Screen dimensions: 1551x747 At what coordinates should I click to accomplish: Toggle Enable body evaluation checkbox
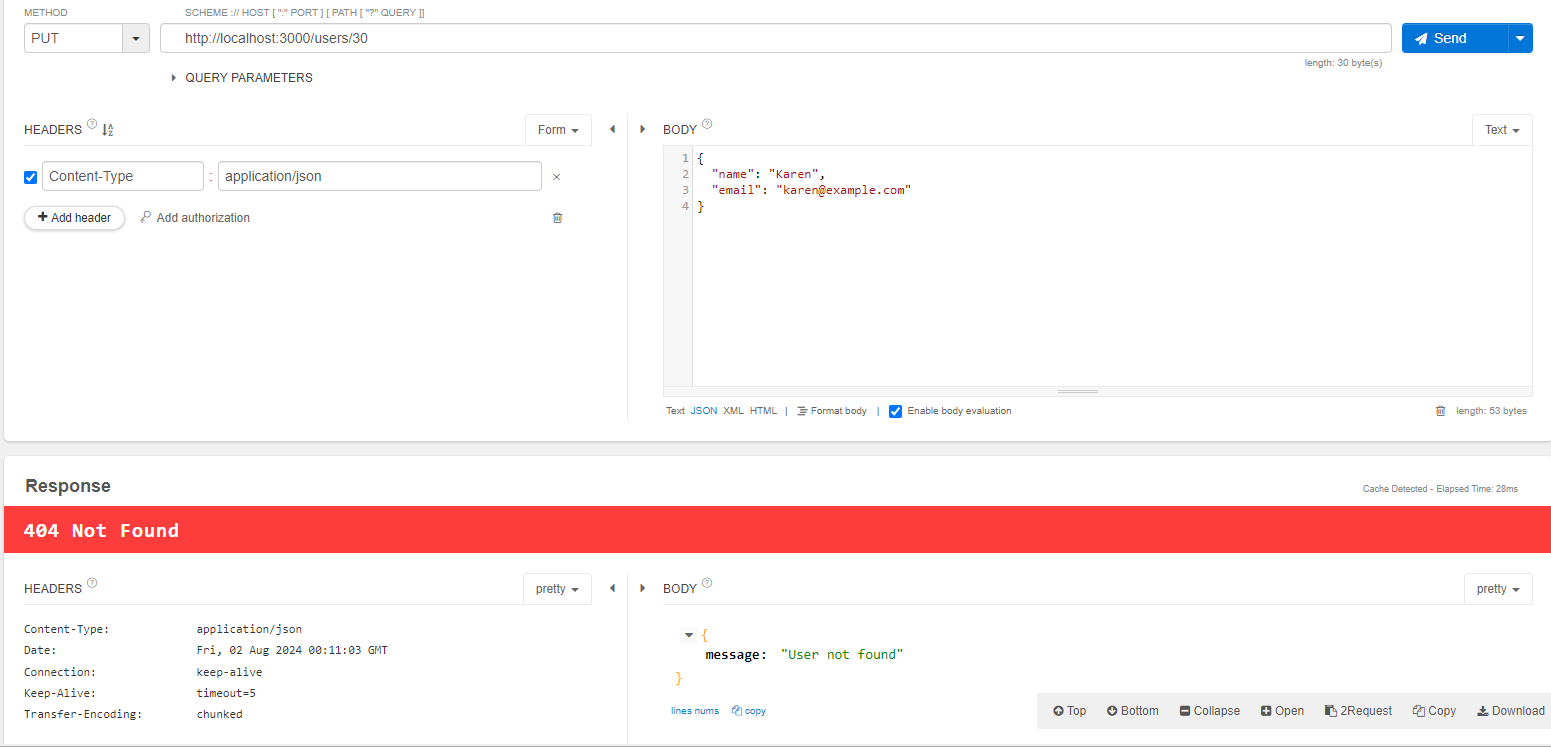tap(896, 411)
